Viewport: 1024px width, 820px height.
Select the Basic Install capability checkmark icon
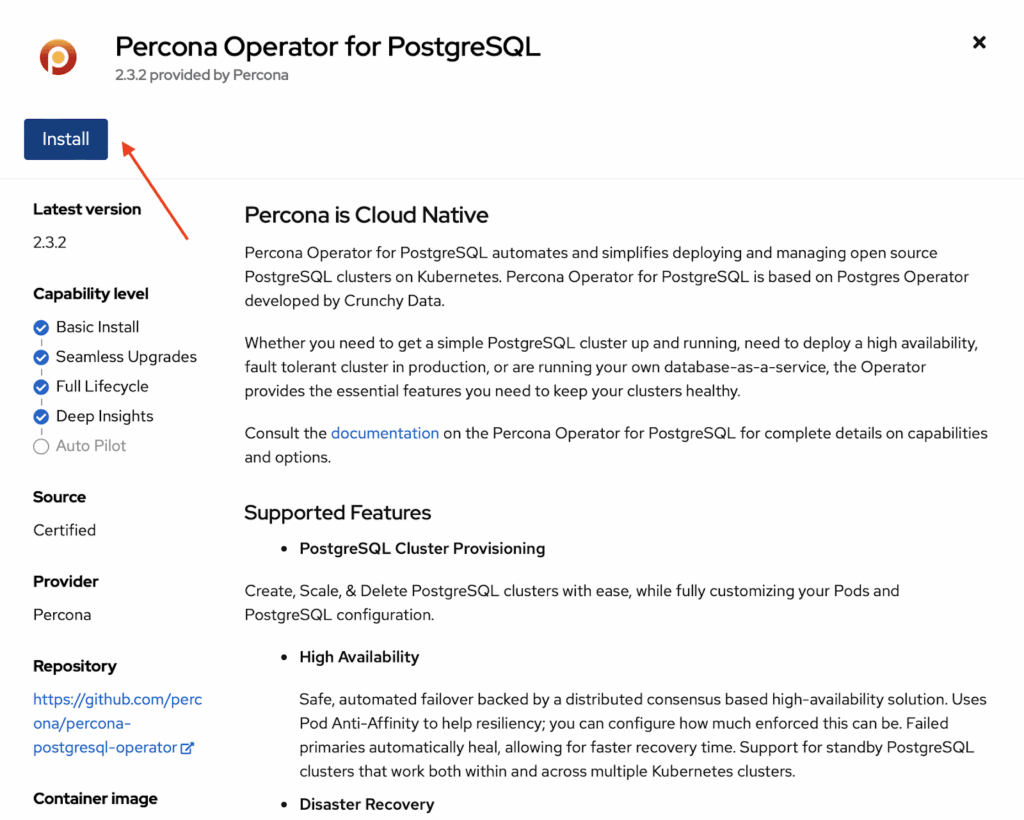pos(41,327)
